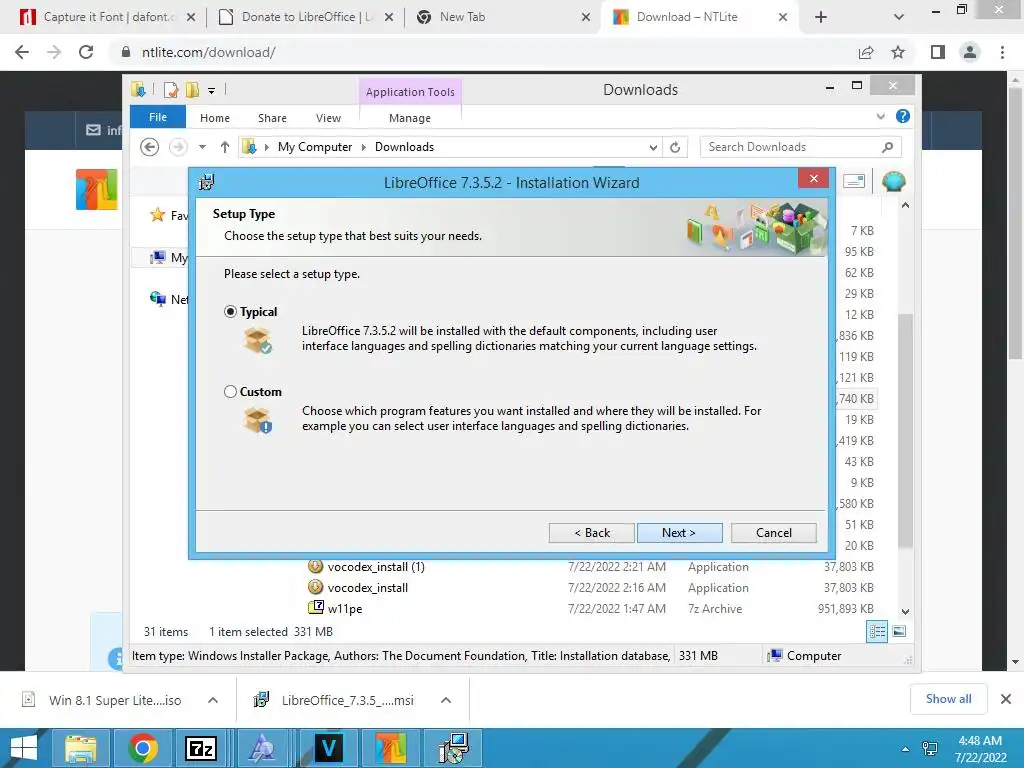Image resolution: width=1024 pixels, height=768 pixels.
Task: Click the New folder quick access icon
Action: coord(192,90)
